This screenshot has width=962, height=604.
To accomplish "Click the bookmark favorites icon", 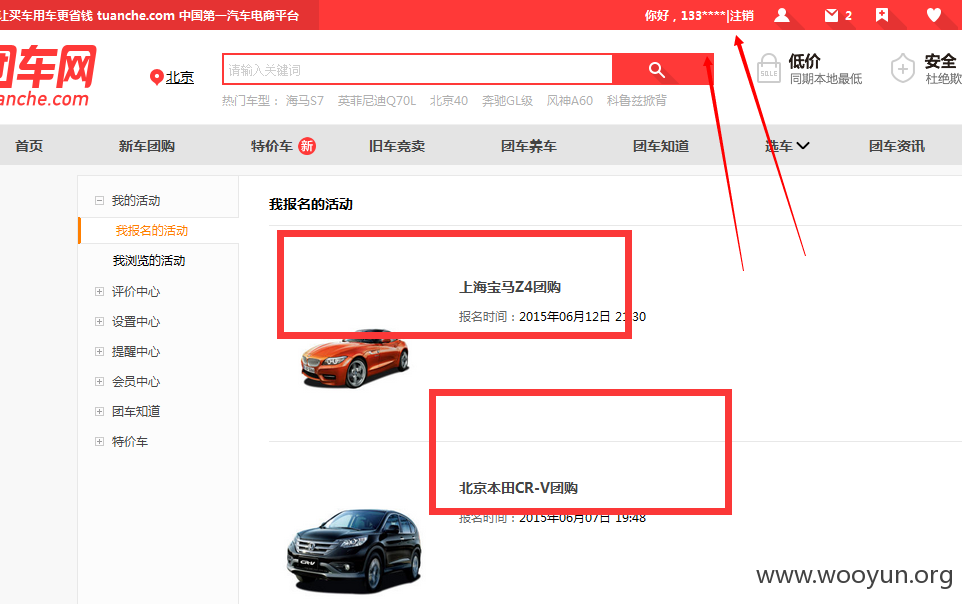I will click(x=882, y=15).
